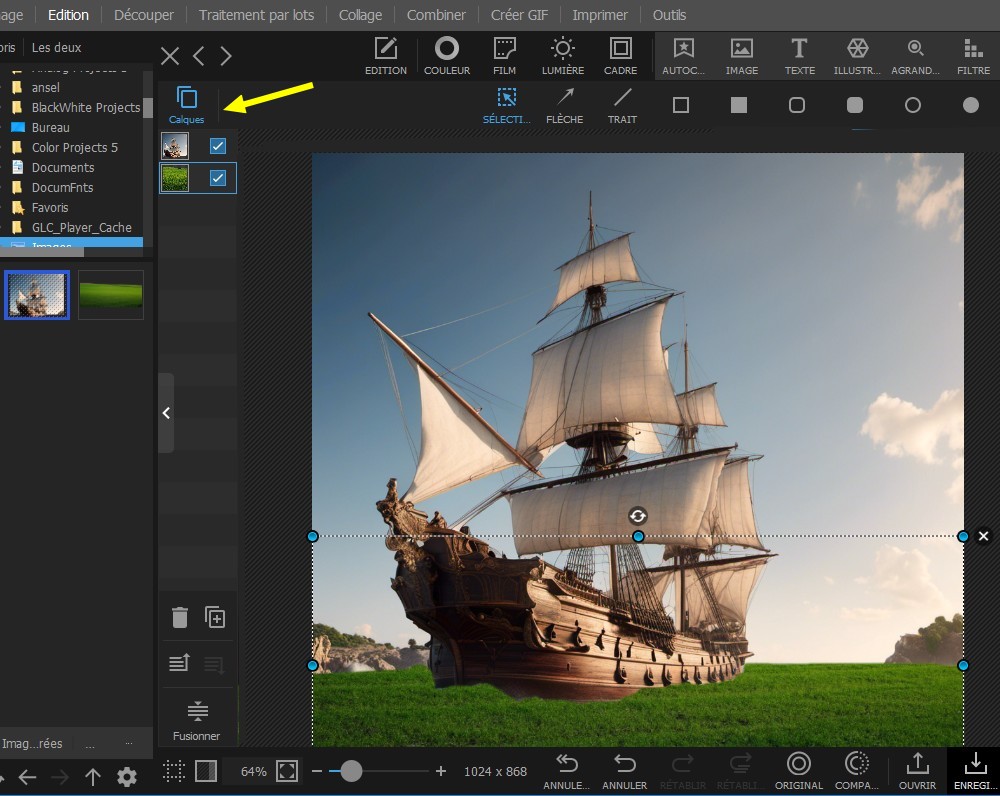Select the Les deux view option

(x=57, y=47)
